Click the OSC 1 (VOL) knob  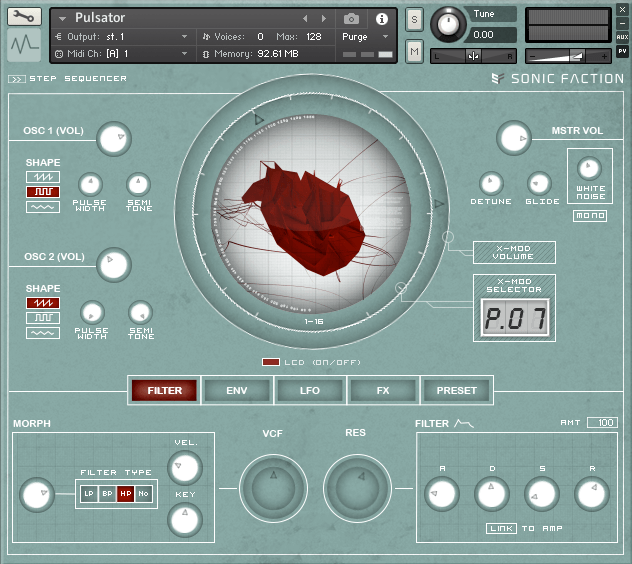(x=114, y=139)
